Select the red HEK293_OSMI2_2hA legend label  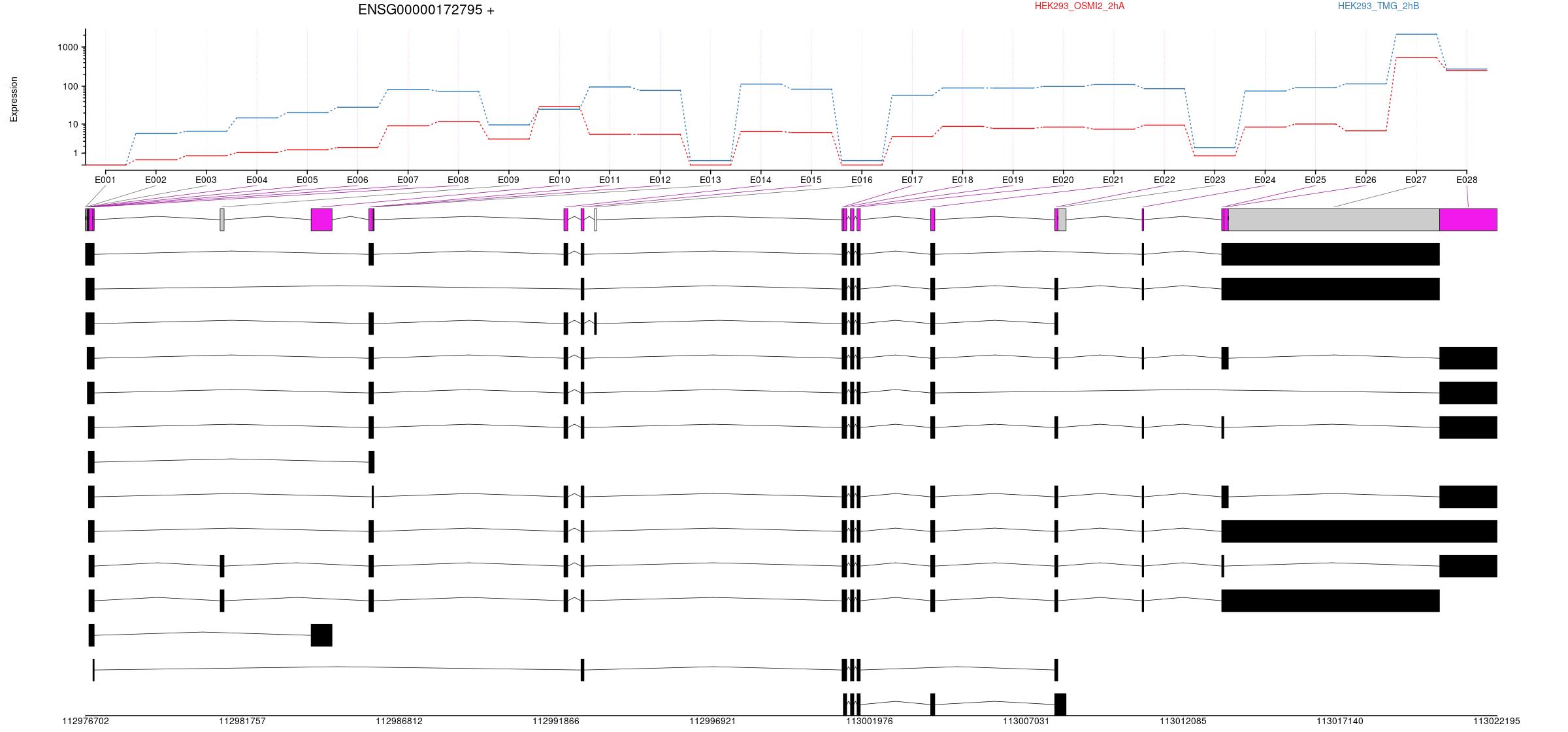[x=1079, y=6]
